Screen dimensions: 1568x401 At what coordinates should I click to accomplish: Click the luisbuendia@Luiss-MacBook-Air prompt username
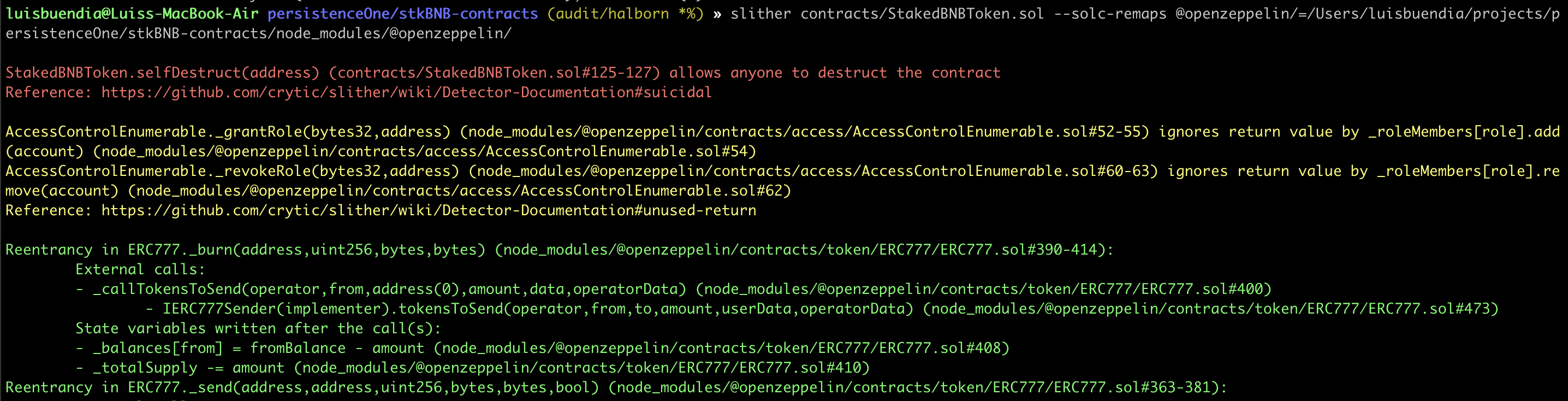[x=132, y=14]
